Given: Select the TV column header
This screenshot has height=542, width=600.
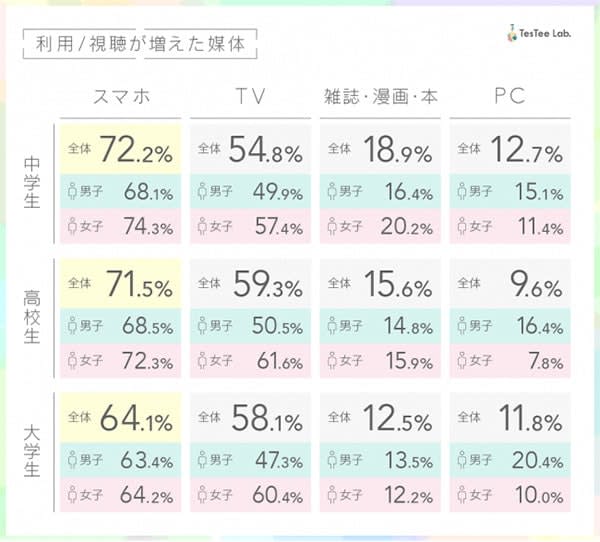Looking at the screenshot, I should 251,96.
